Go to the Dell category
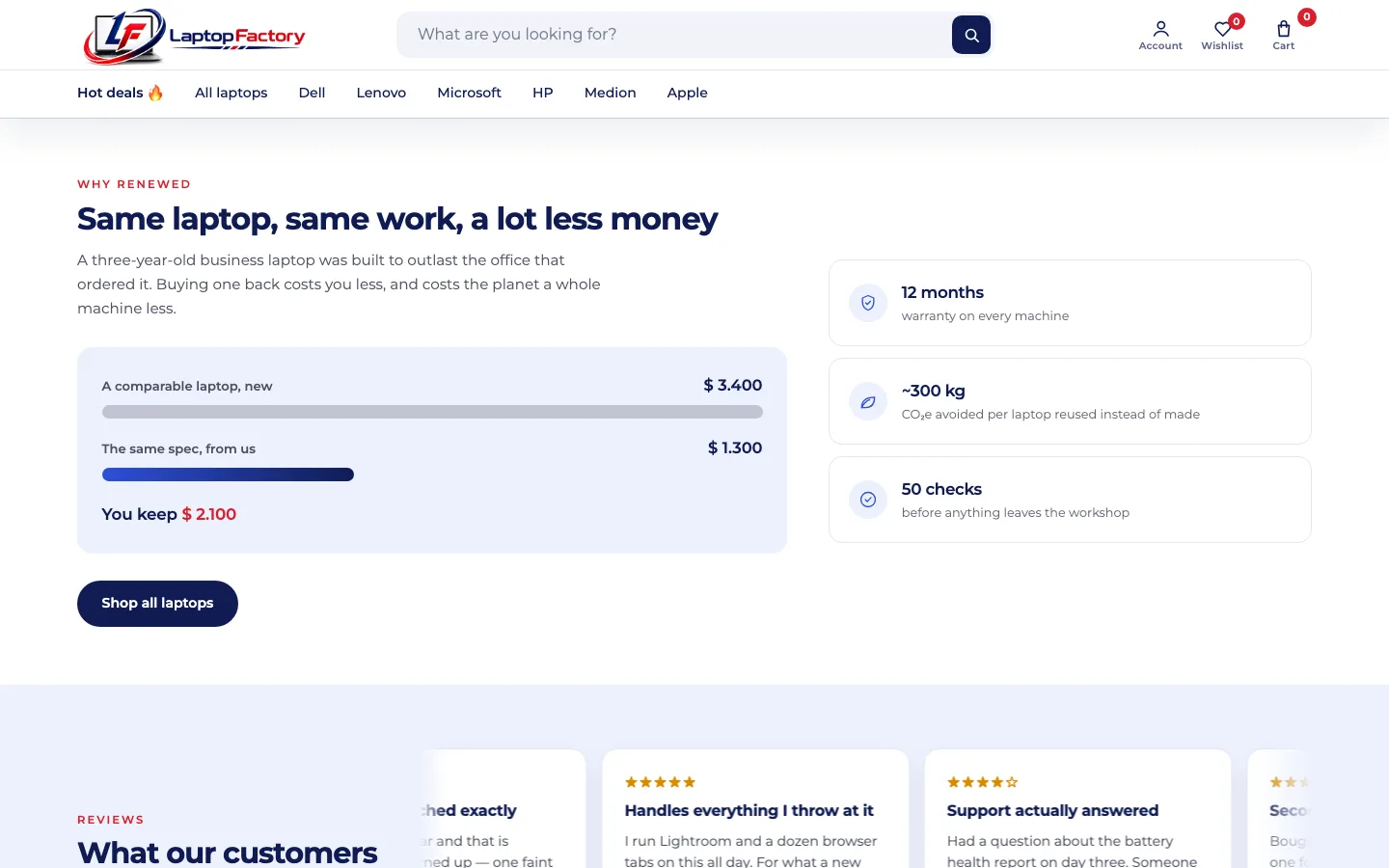The height and width of the screenshot is (868, 1389). click(x=312, y=93)
